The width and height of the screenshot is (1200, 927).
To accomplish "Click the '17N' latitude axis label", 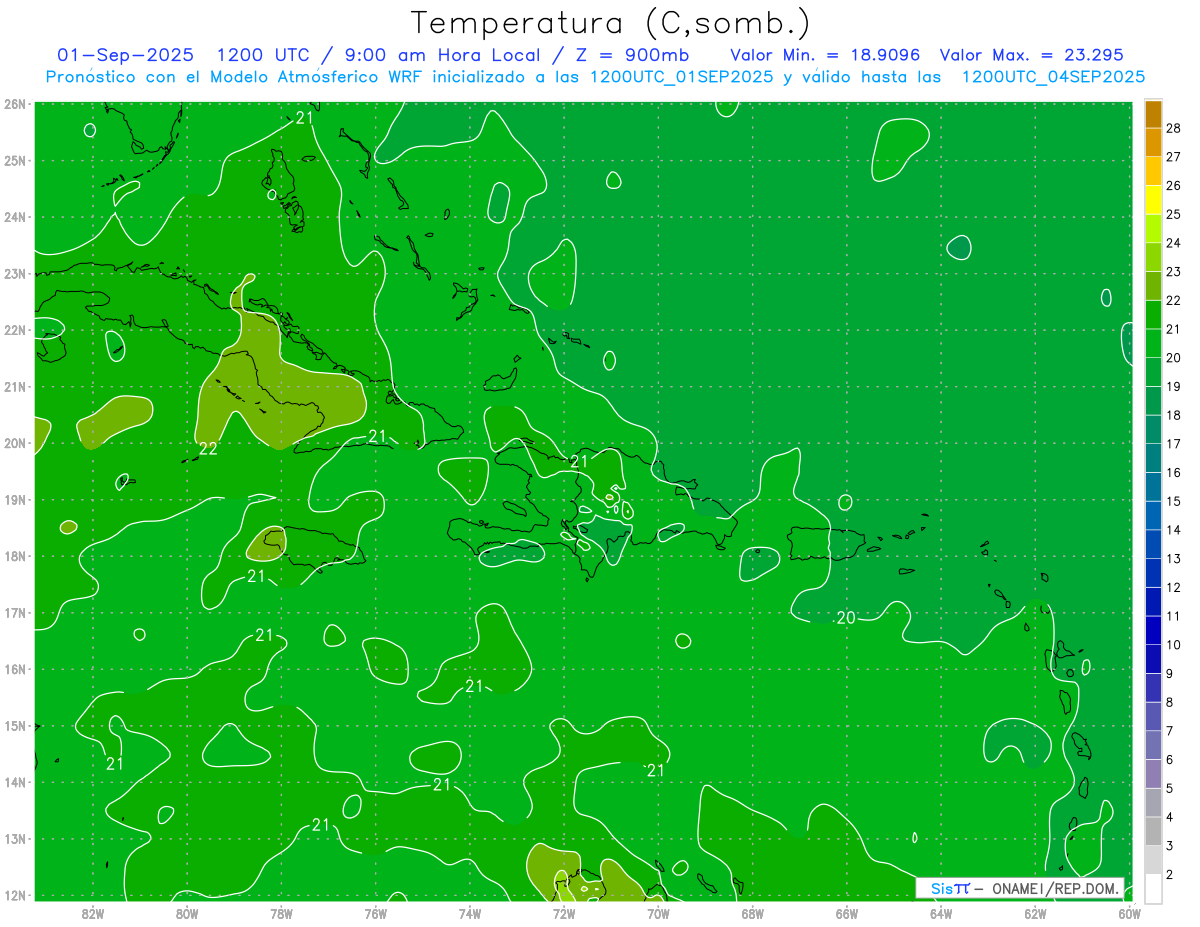I will (x=15, y=613).
